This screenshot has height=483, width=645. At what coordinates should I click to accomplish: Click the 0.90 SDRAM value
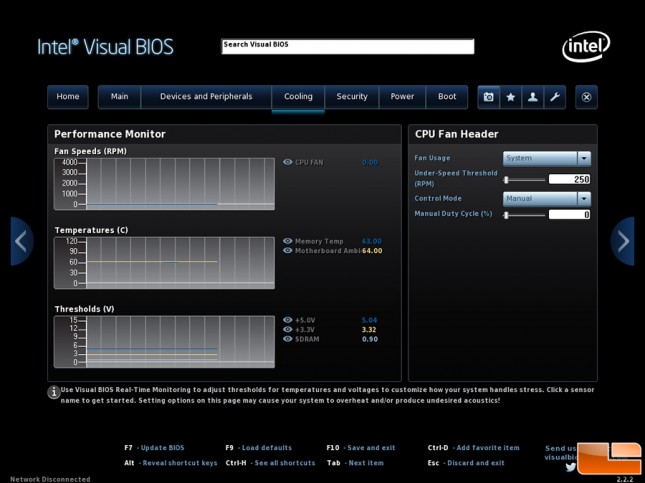pos(370,339)
